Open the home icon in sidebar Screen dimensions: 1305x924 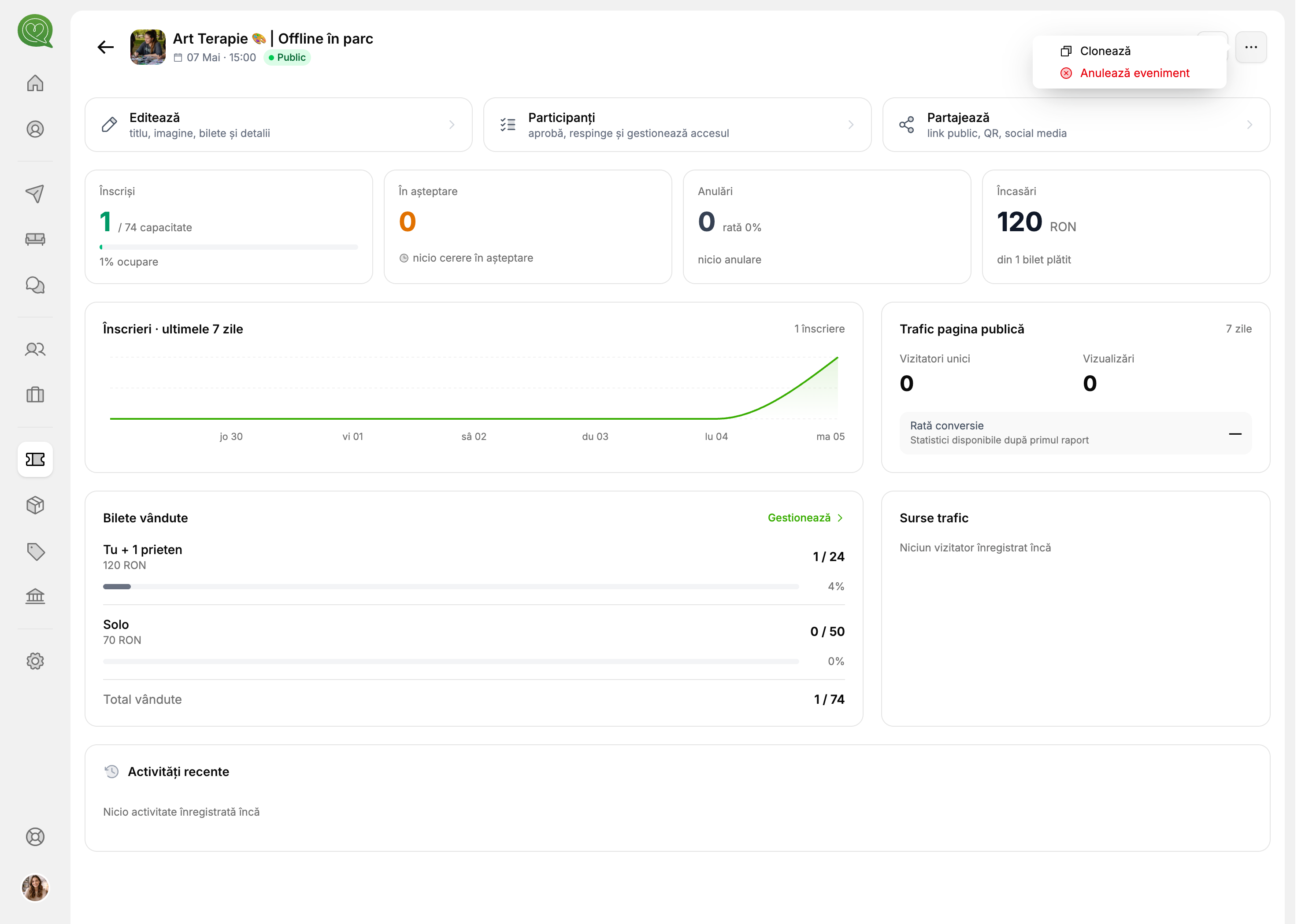coord(35,83)
